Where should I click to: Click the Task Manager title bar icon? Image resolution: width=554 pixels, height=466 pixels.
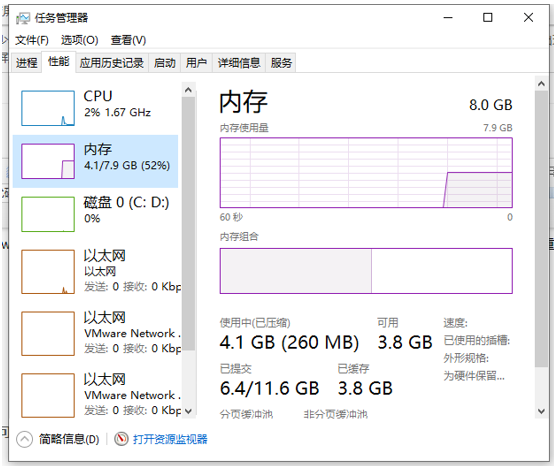[x=23, y=18]
